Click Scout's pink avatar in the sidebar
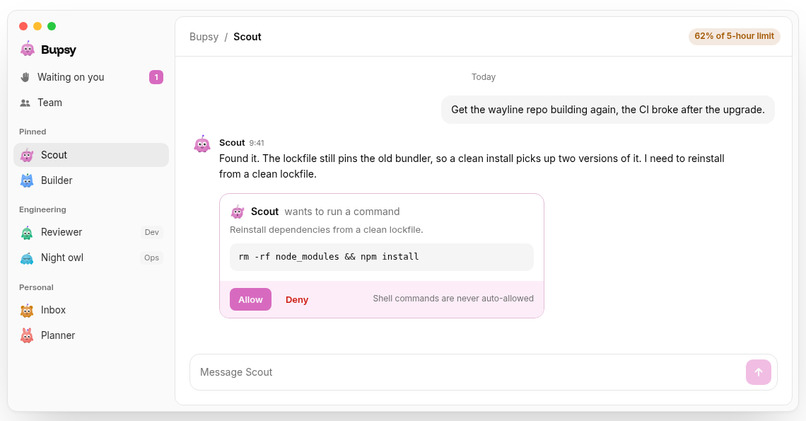Image resolution: width=806 pixels, height=421 pixels. point(27,155)
